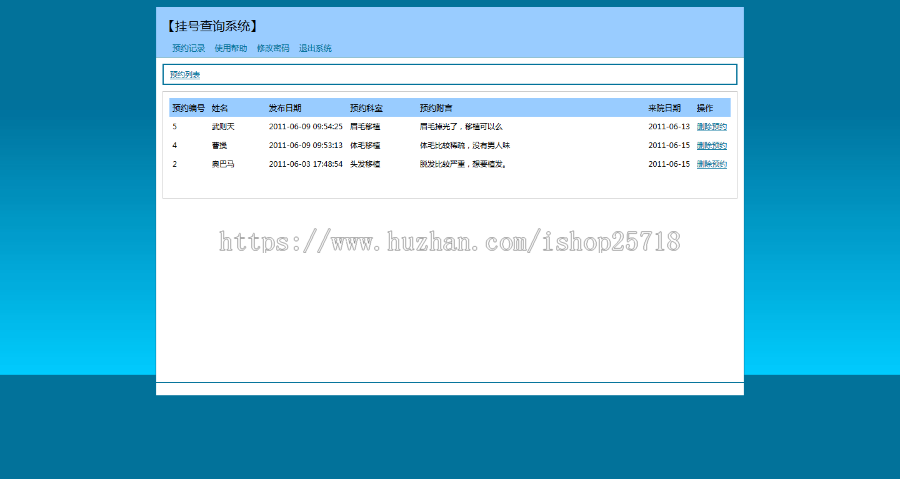
Task: Click the remark starting with 体毛比较稀疏
Action: point(465,146)
